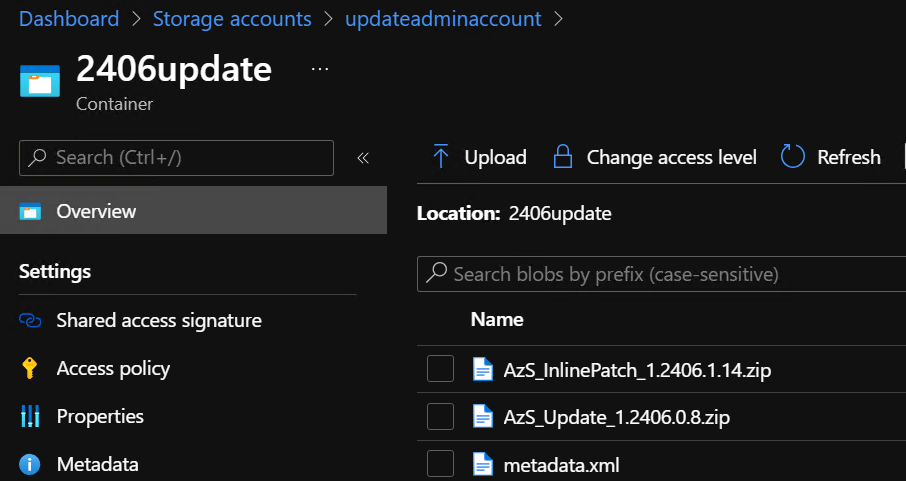The image size is (906, 481).
Task: Open the ellipsis more options menu
Action: point(319,69)
